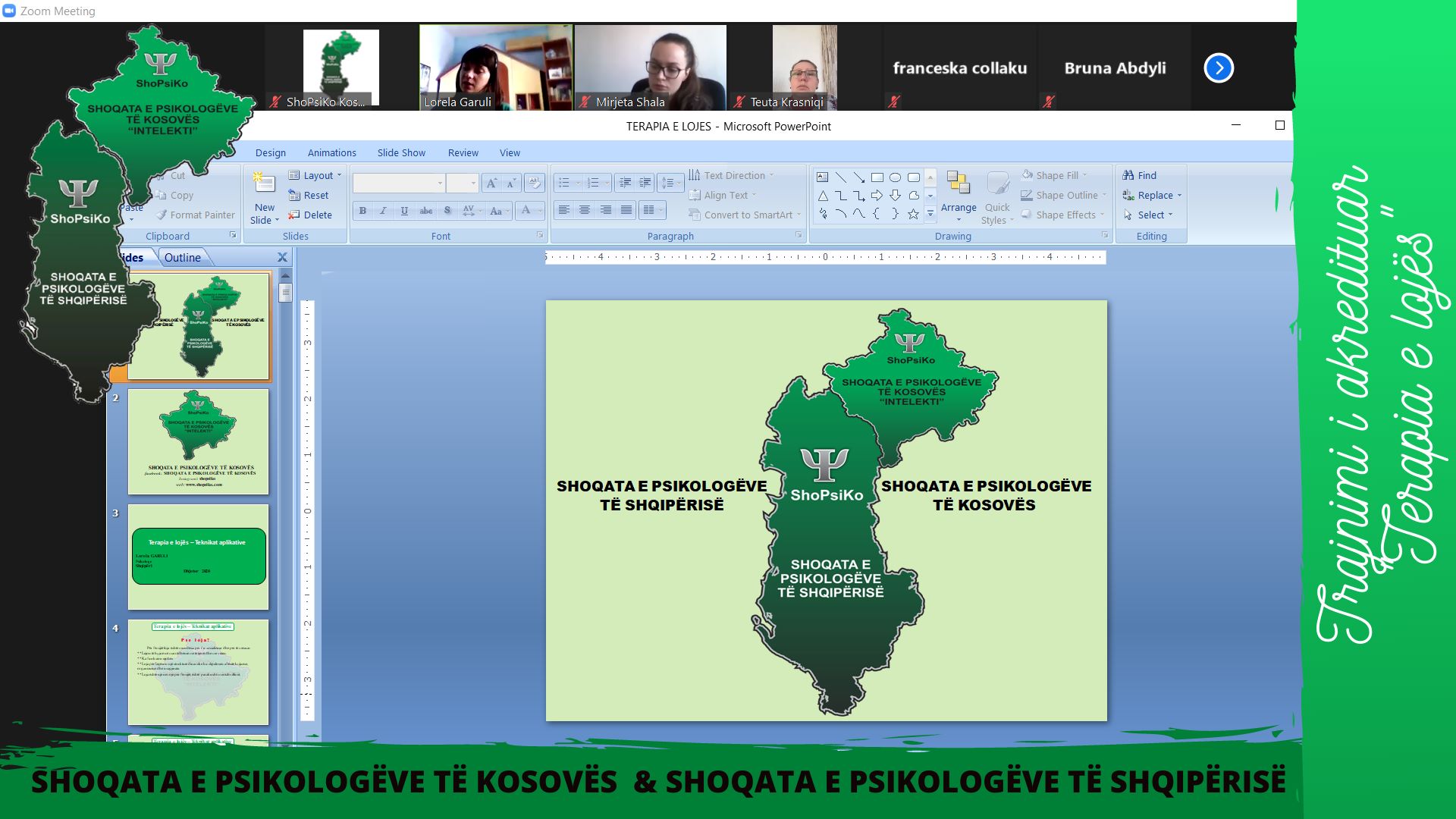1456x819 pixels.
Task: Open the Drawing dialog launcher
Action: (1105, 235)
